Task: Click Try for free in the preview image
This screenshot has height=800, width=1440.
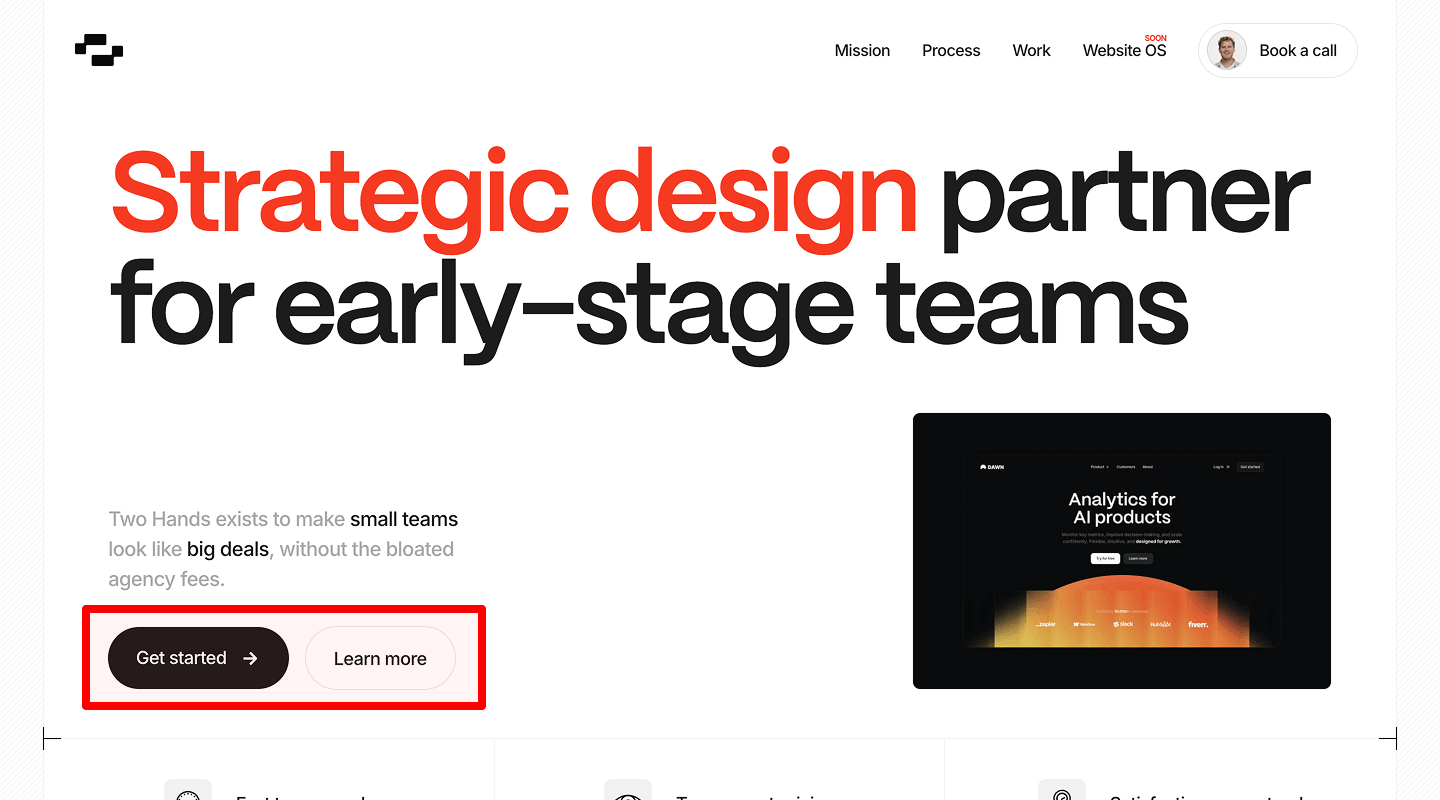Action: (x=1105, y=558)
